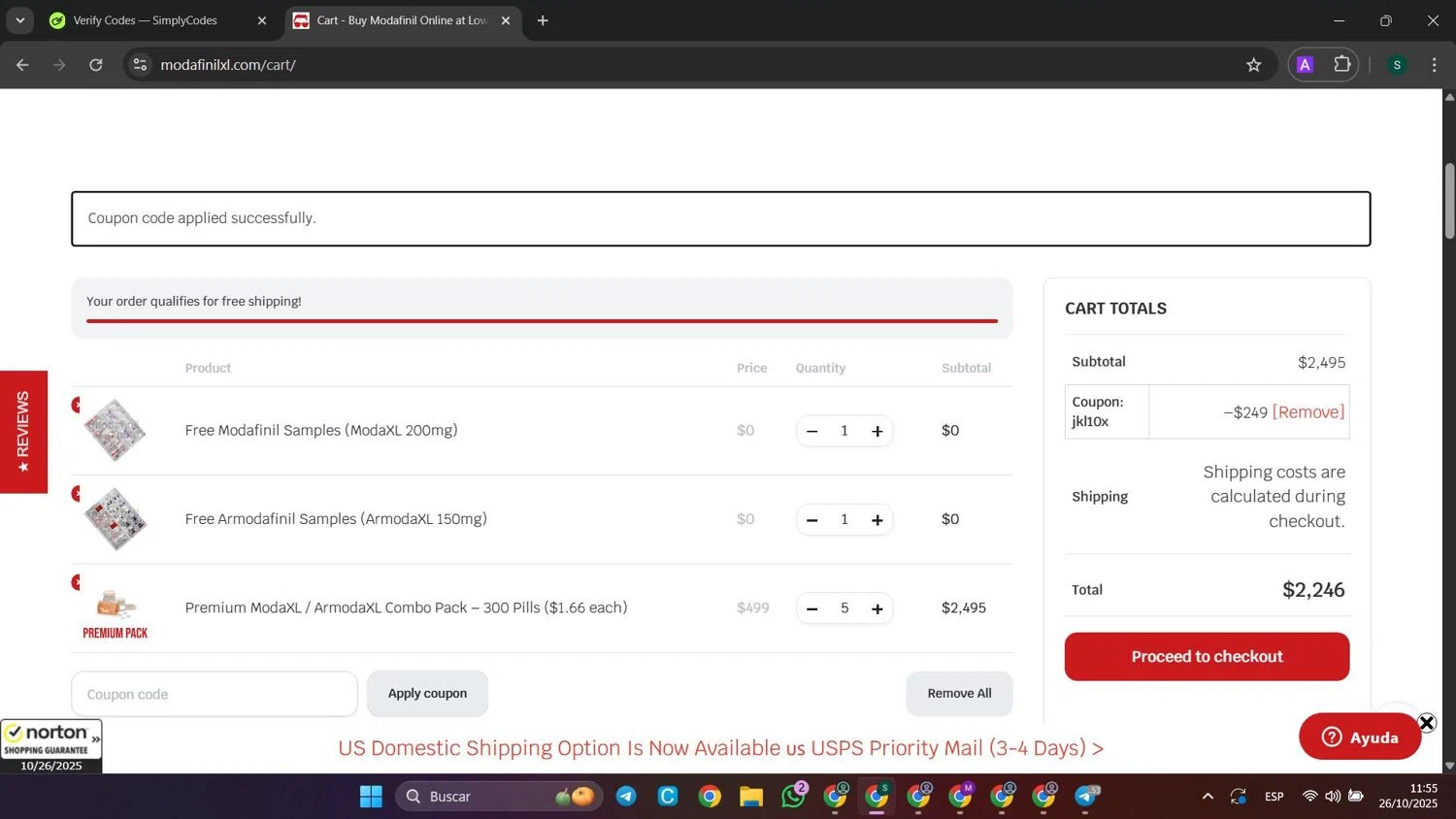Click the page vertical scrollbar thumb
Viewport: 1456px width, 819px height.
(1449, 201)
